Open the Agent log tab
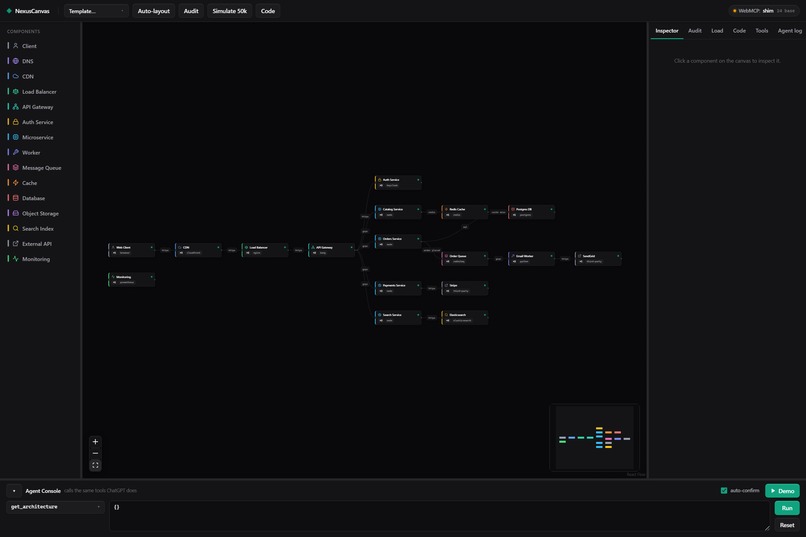 tap(790, 31)
